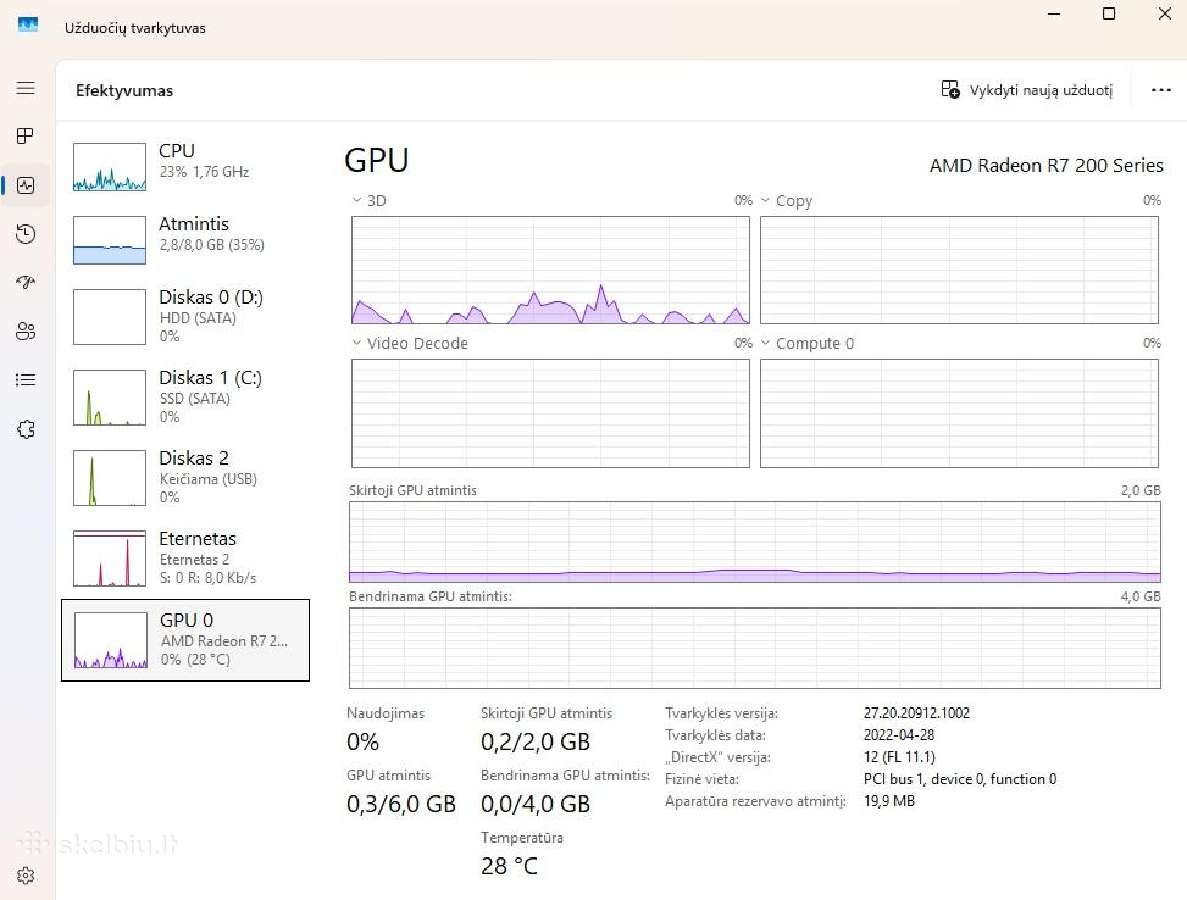
Task: Select the Eternetas network item
Action: 185,559
